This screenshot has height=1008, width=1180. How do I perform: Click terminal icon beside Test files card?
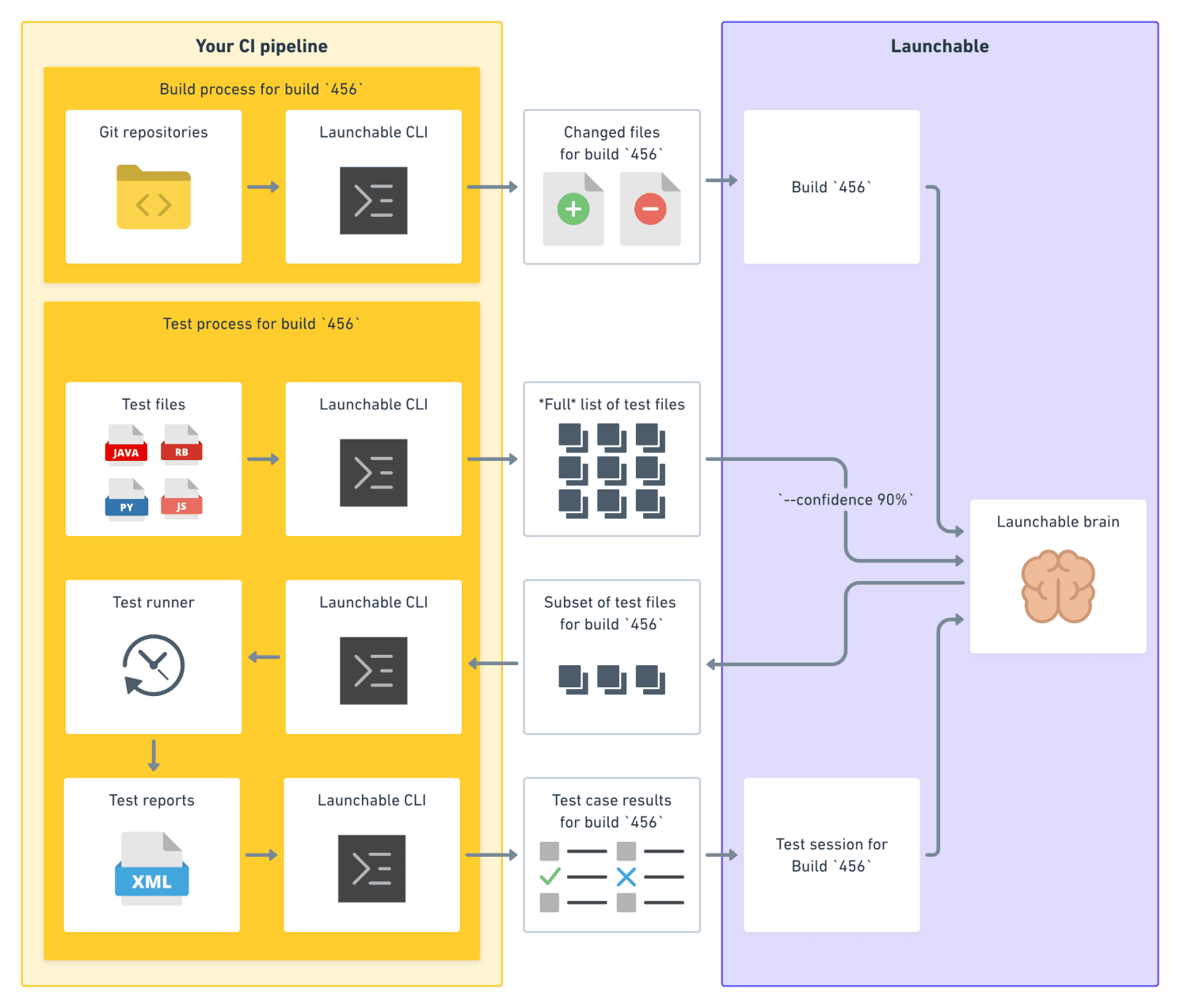[x=374, y=473]
